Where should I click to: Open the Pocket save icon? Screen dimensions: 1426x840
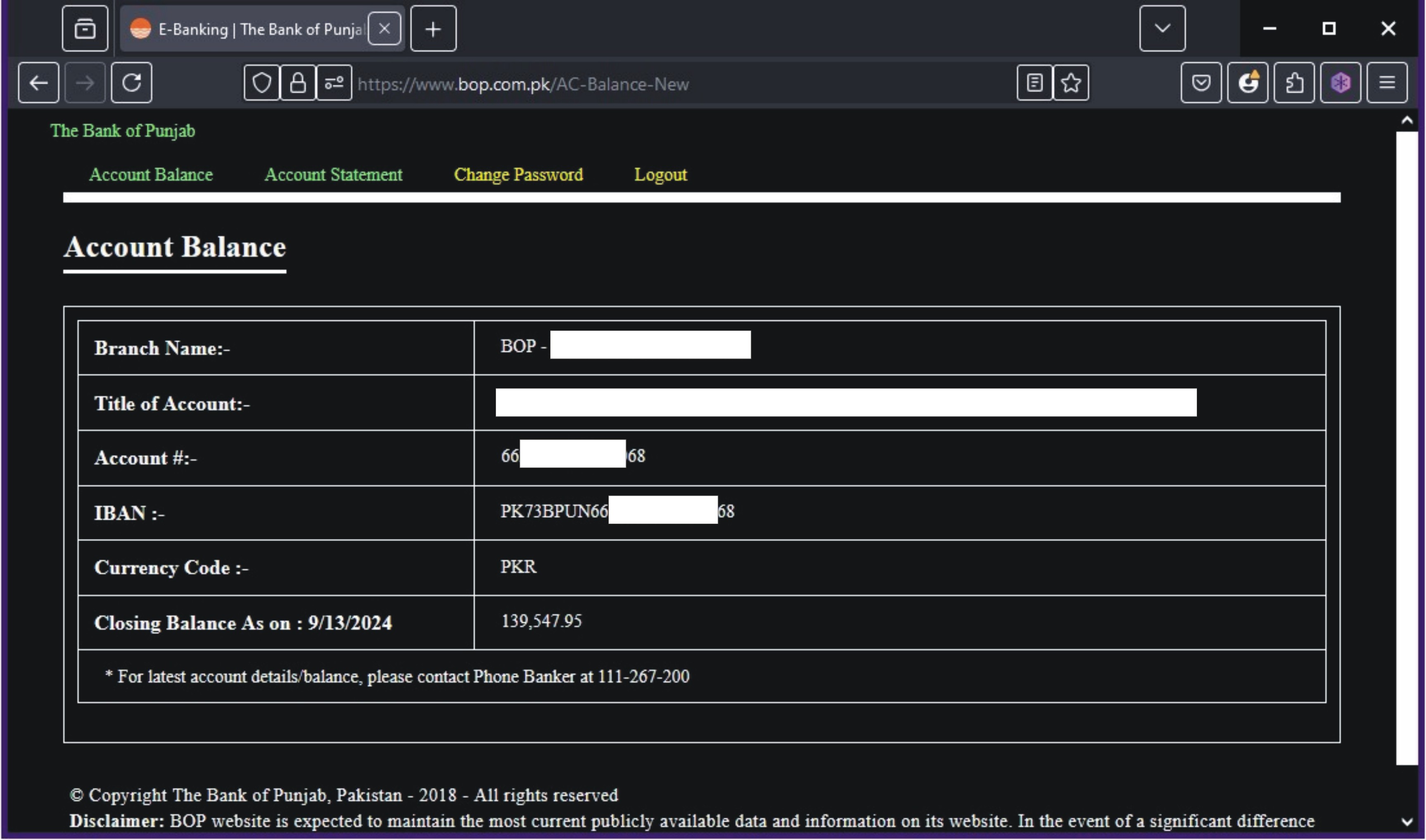pos(1201,83)
